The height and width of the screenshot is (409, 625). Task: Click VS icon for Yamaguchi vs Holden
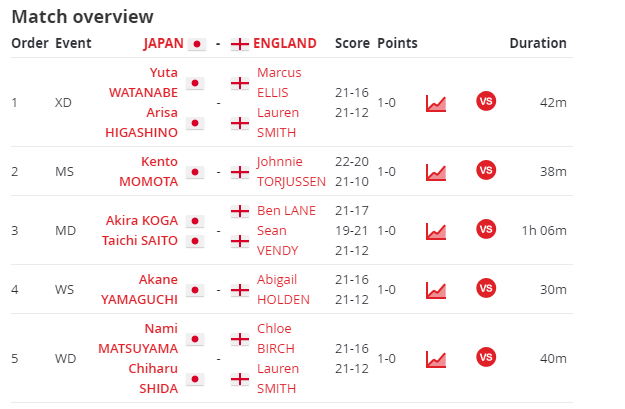(x=486, y=288)
